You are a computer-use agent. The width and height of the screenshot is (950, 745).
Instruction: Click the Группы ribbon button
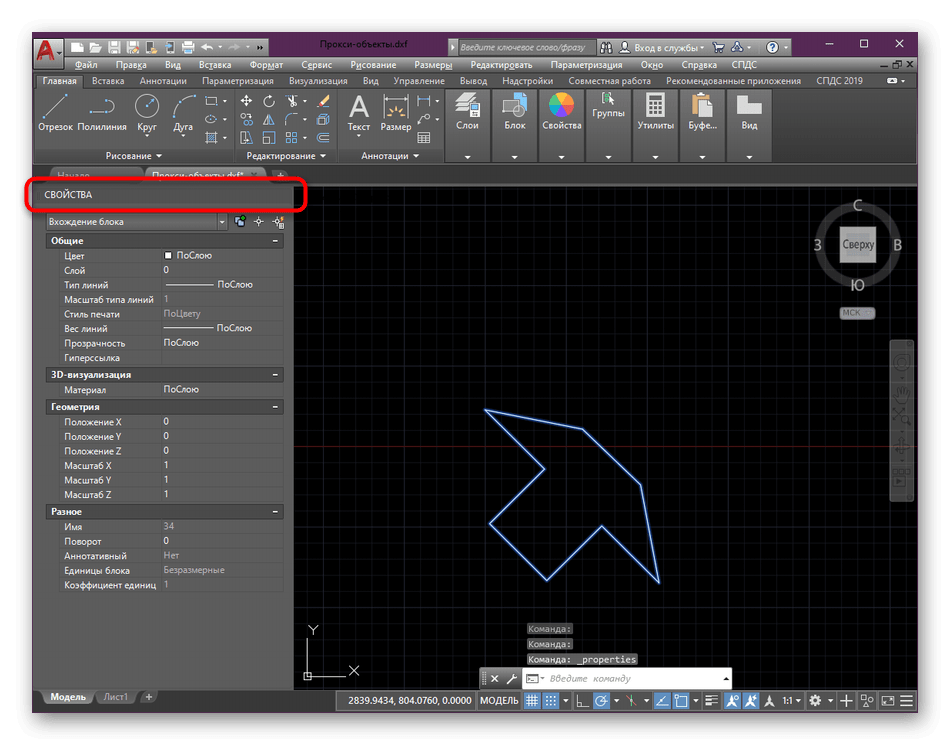[x=608, y=107]
